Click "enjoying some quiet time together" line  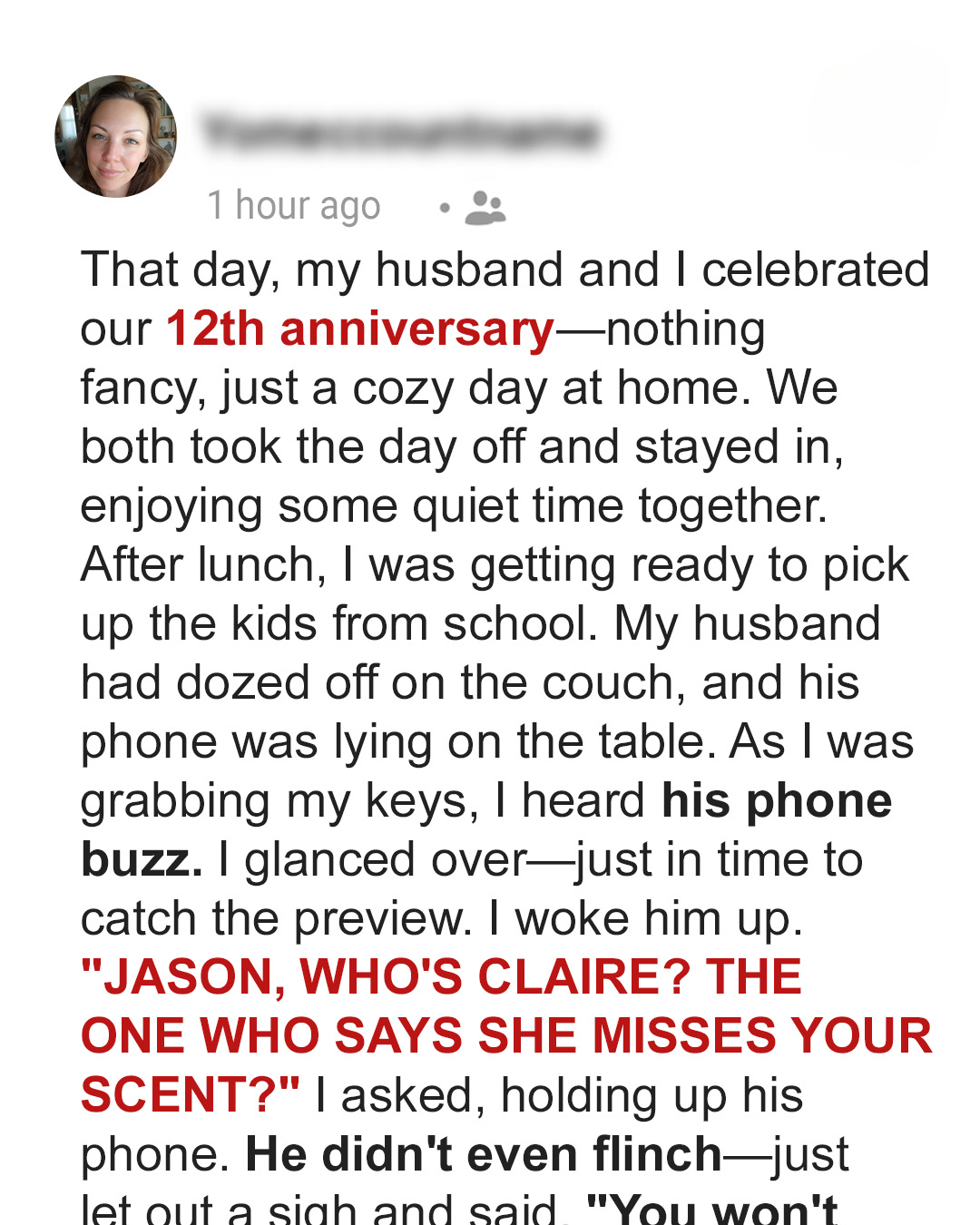tap(454, 506)
